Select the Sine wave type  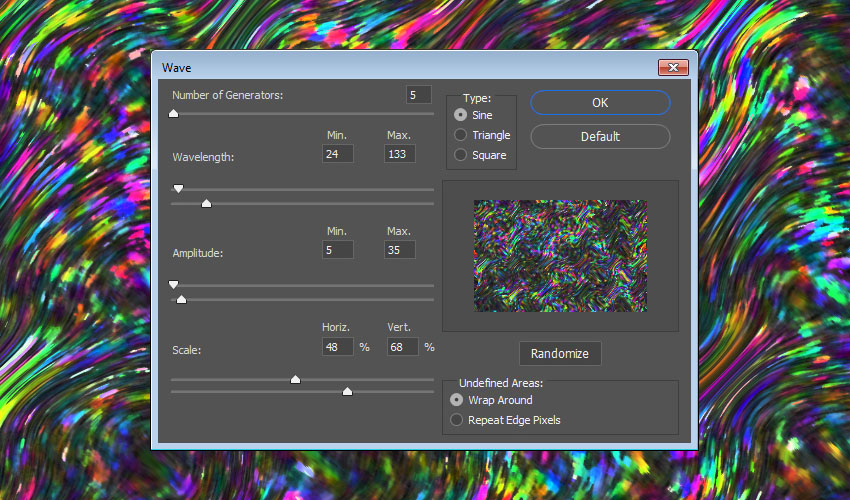[x=460, y=115]
